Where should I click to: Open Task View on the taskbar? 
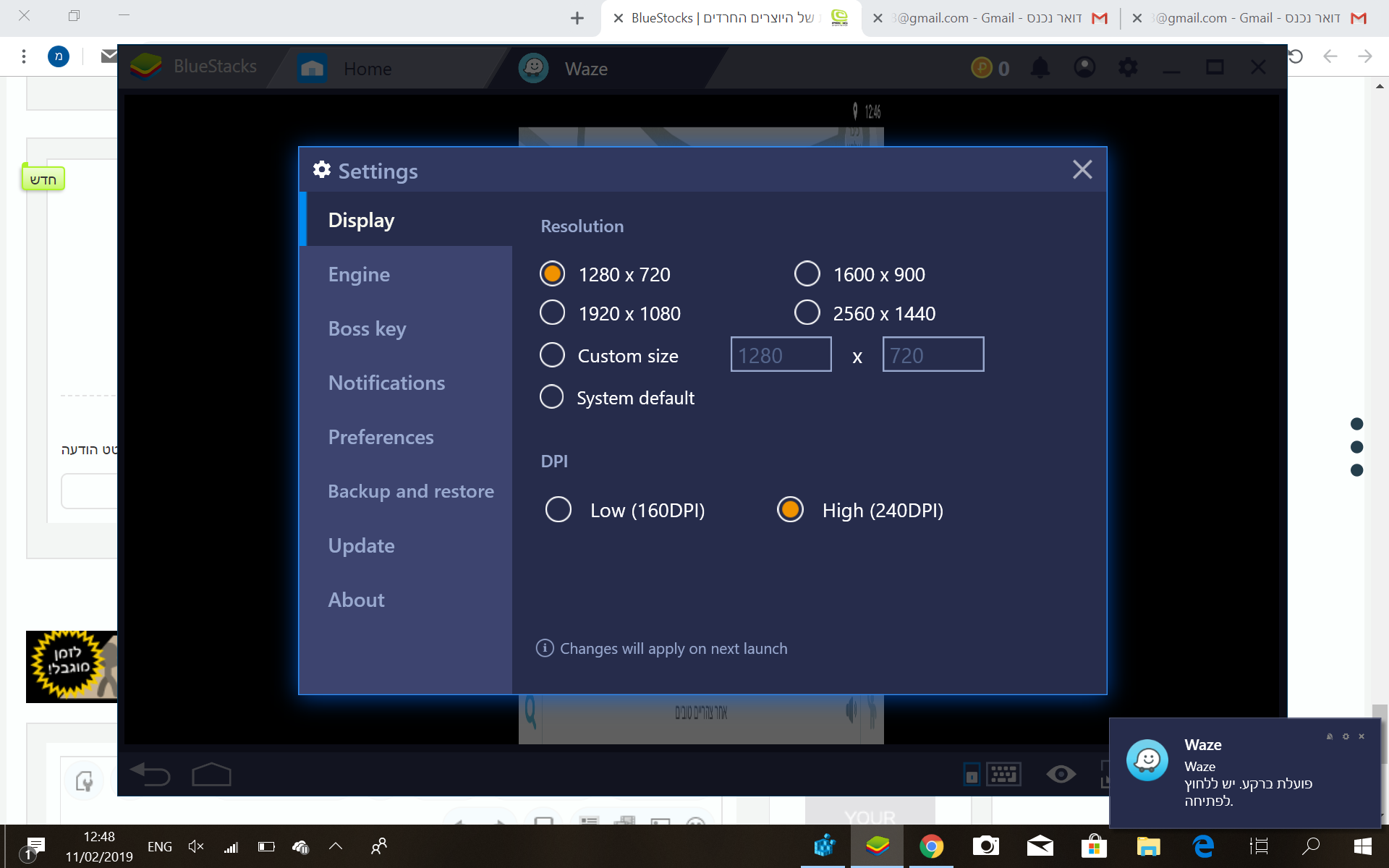[1259, 846]
